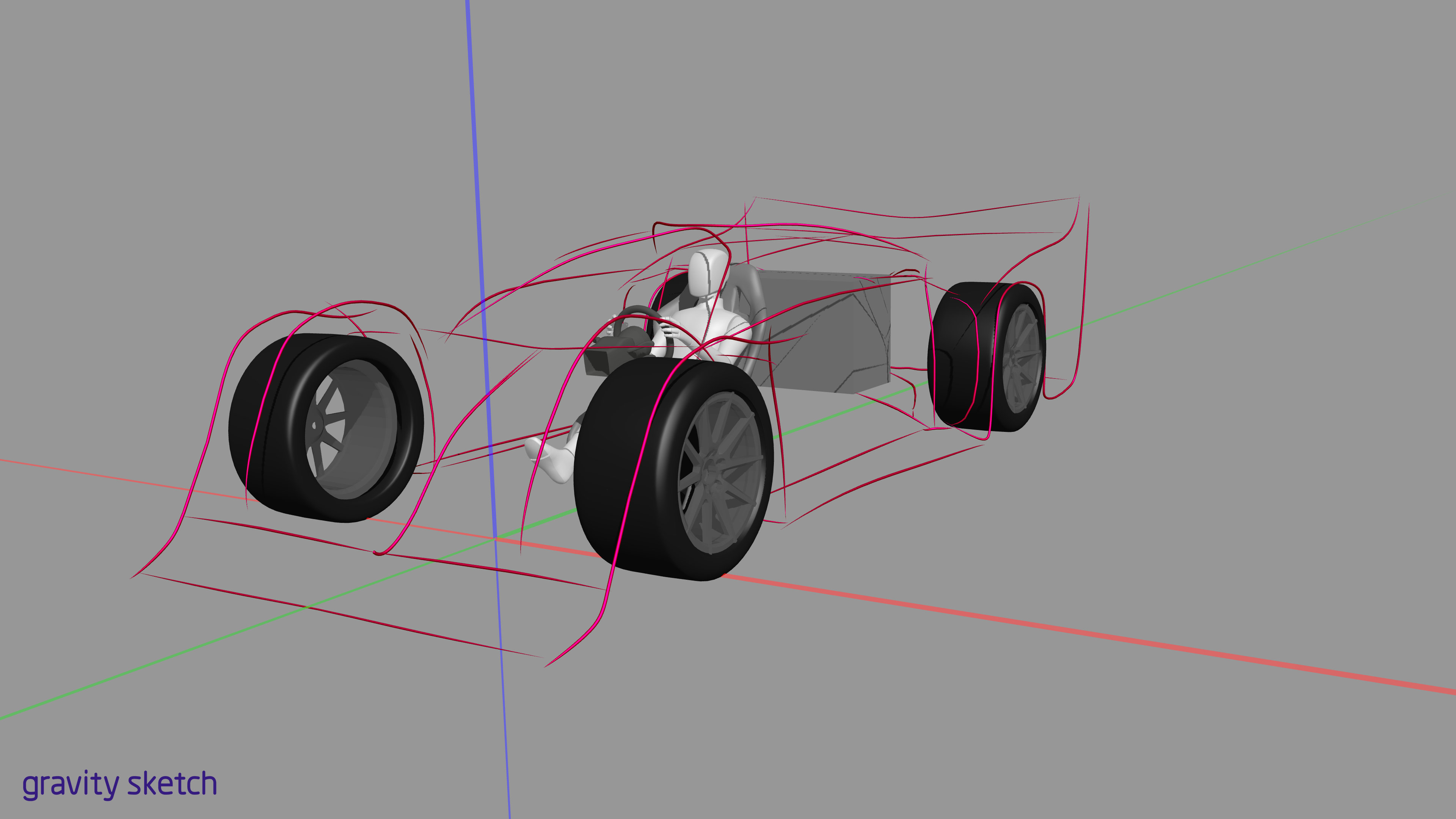Click the gravity sketch logo text
This screenshot has width=1456, height=819.
pos(120,784)
